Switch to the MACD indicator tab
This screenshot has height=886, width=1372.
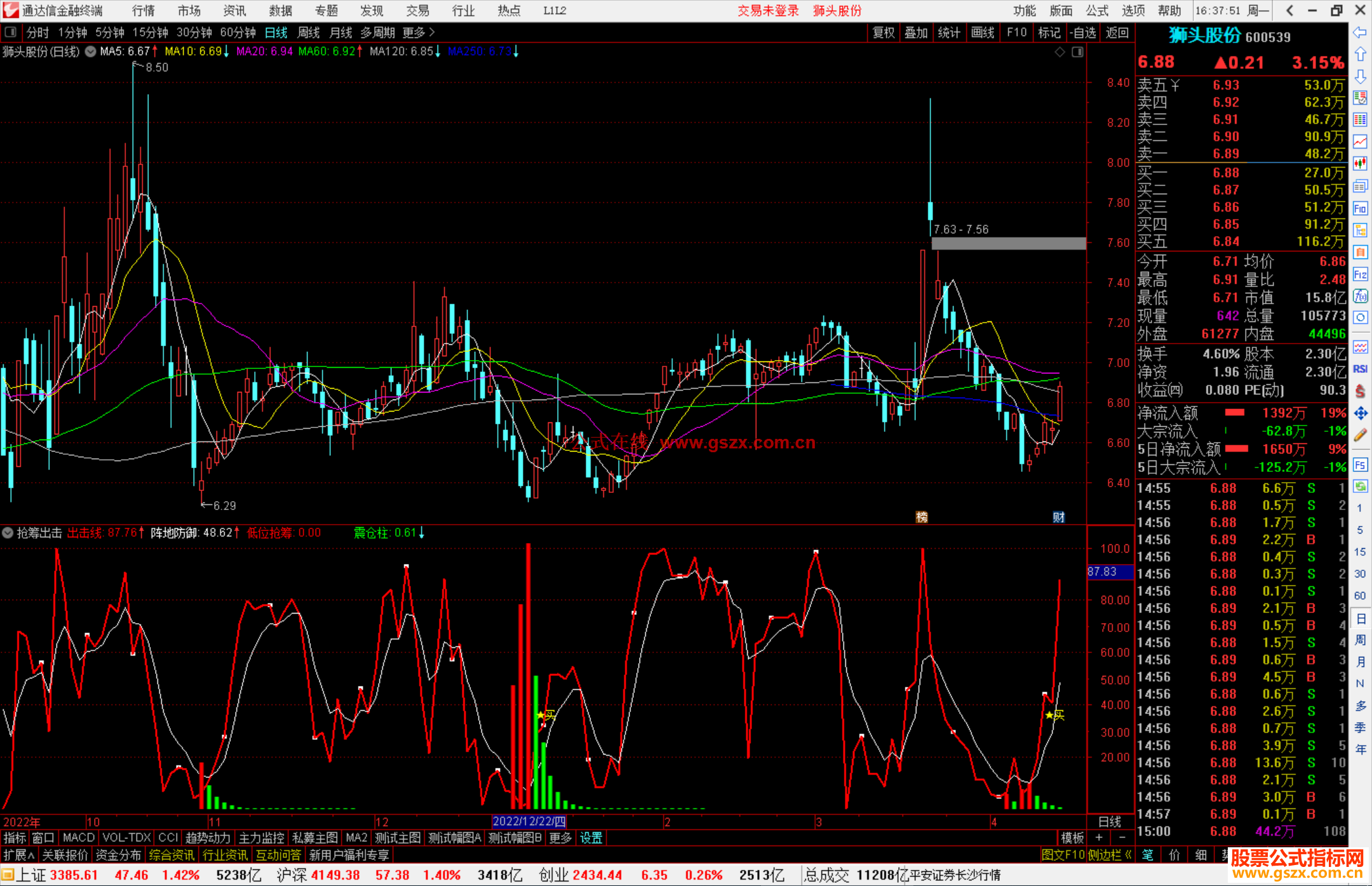pyautogui.click(x=78, y=838)
